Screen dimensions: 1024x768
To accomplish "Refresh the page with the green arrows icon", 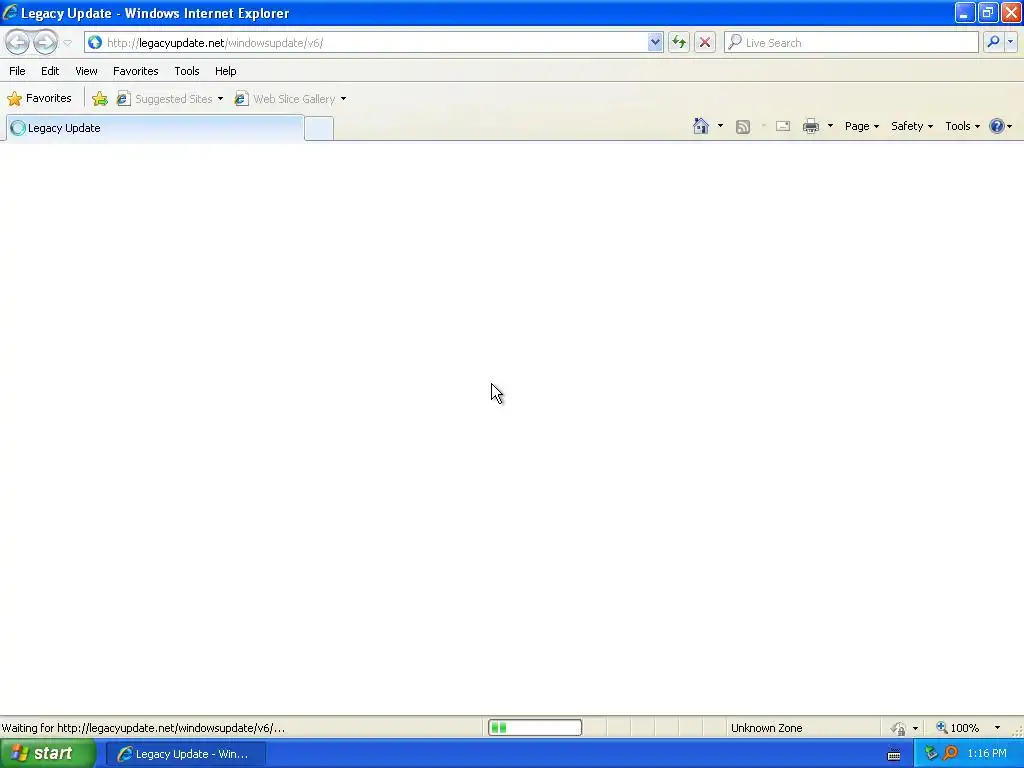I will 679,42.
